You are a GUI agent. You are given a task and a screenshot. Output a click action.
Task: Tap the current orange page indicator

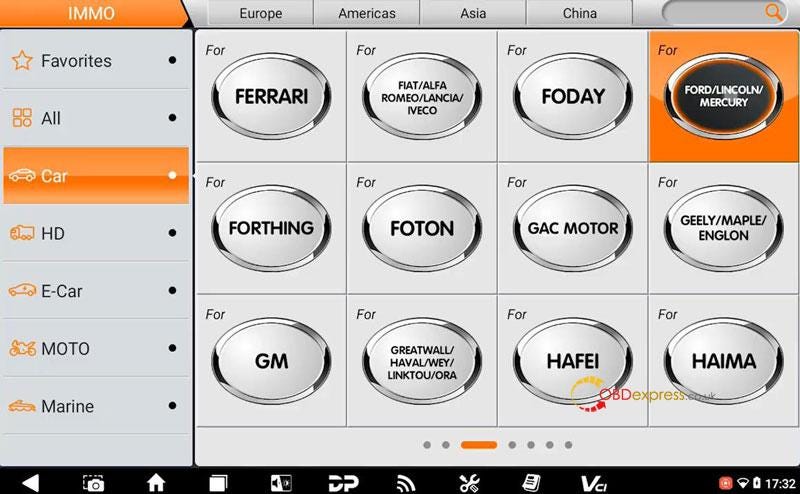pos(479,445)
